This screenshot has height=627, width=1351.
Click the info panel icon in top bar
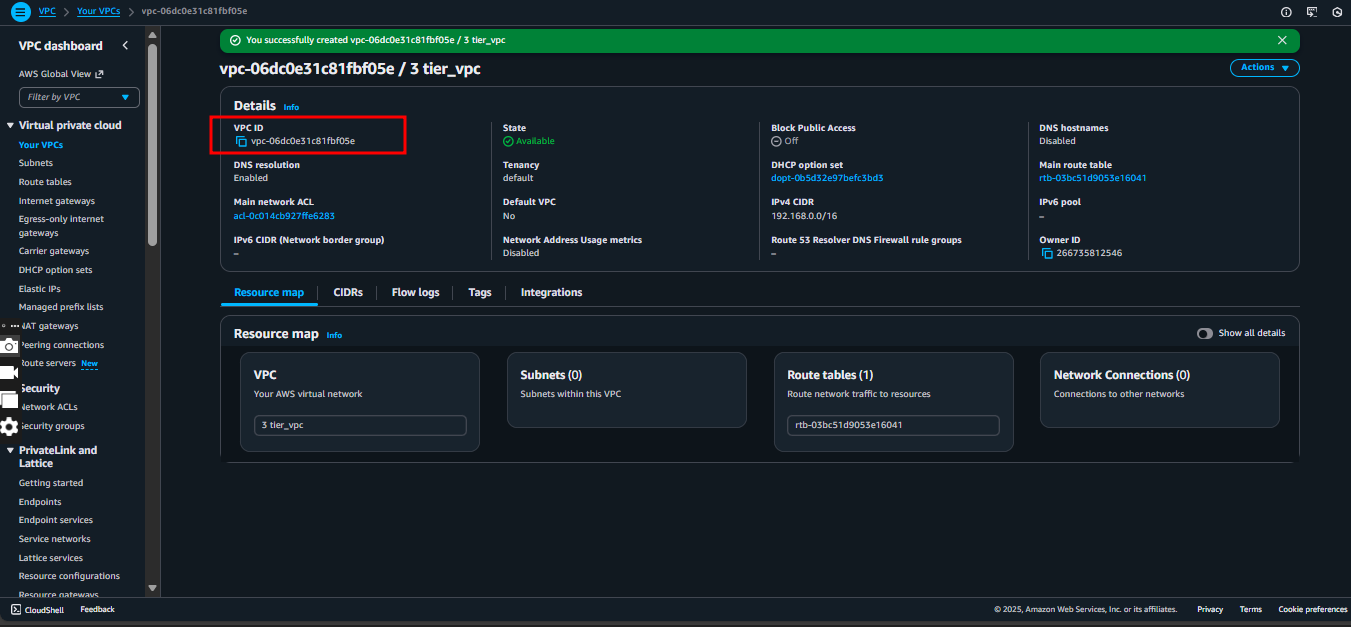[x=1286, y=12]
